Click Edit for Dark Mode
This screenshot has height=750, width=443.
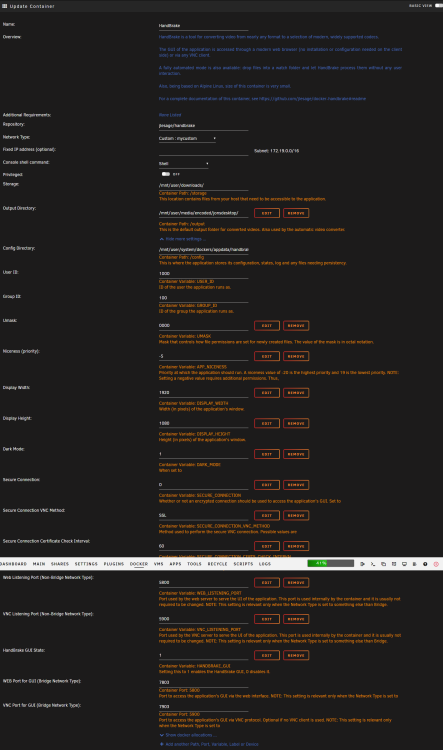[267, 454]
